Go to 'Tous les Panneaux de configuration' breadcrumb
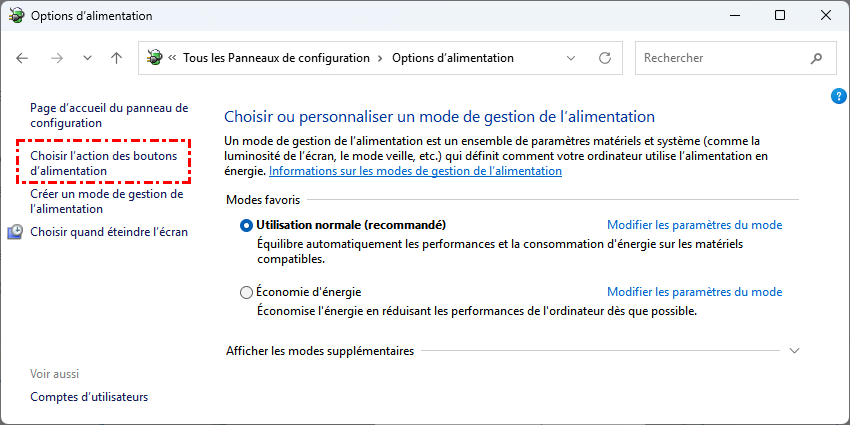850x425 pixels. pyautogui.click(x=275, y=58)
